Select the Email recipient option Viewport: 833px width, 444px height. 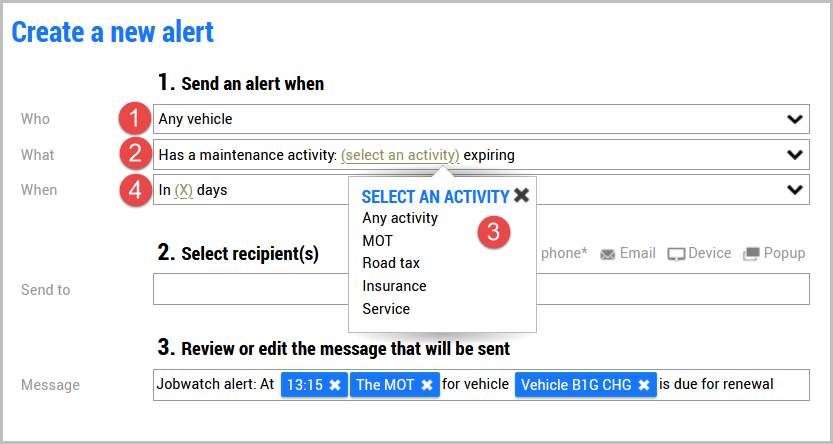pos(628,253)
